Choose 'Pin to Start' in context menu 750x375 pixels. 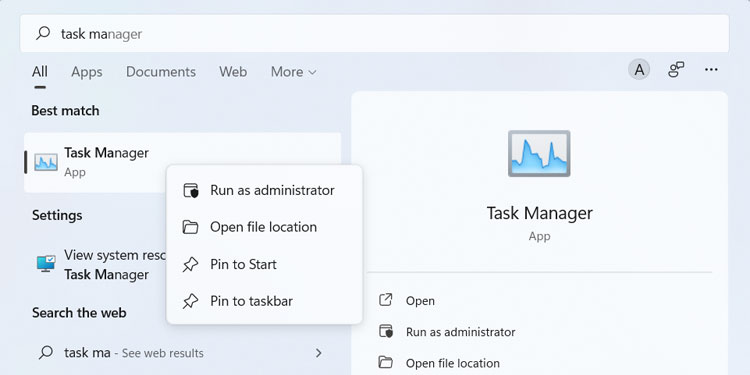point(264,264)
